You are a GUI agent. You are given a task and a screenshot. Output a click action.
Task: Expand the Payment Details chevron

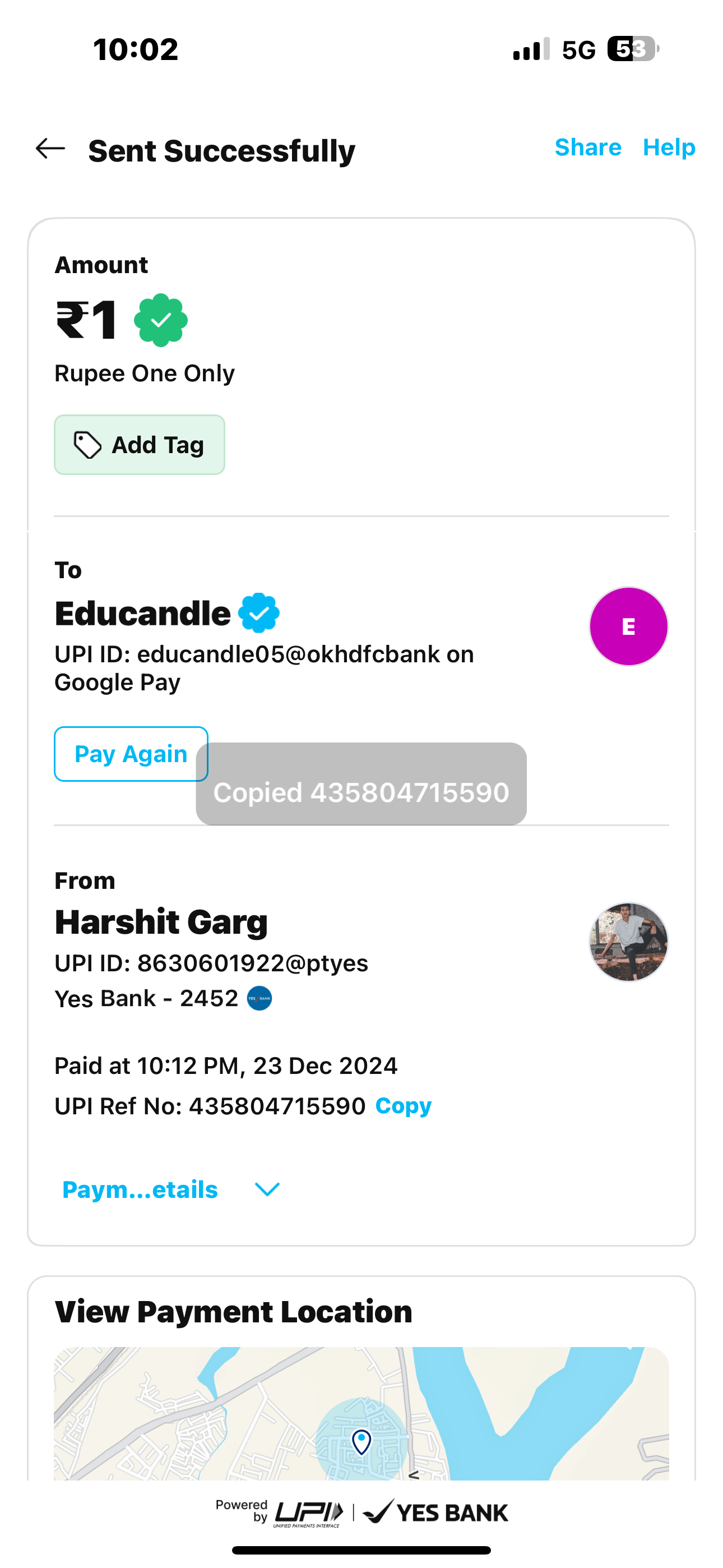(267, 1189)
